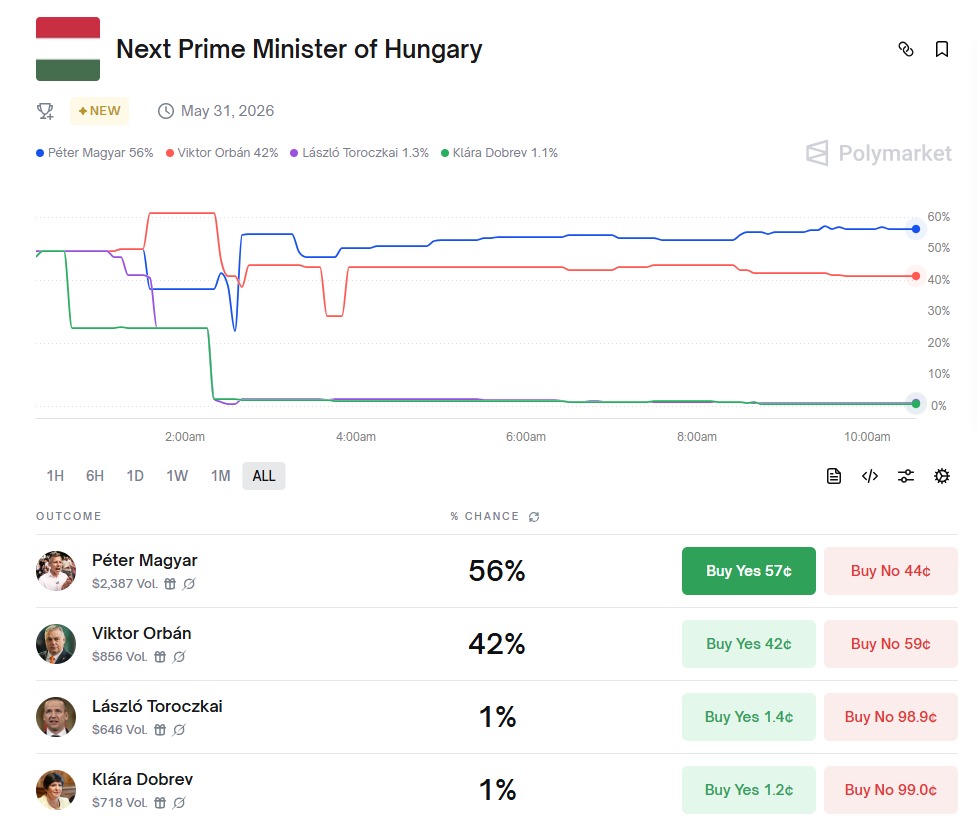977x824 pixels.
Task: Open chart settings gear icon
Action: (x=941, y=476)
